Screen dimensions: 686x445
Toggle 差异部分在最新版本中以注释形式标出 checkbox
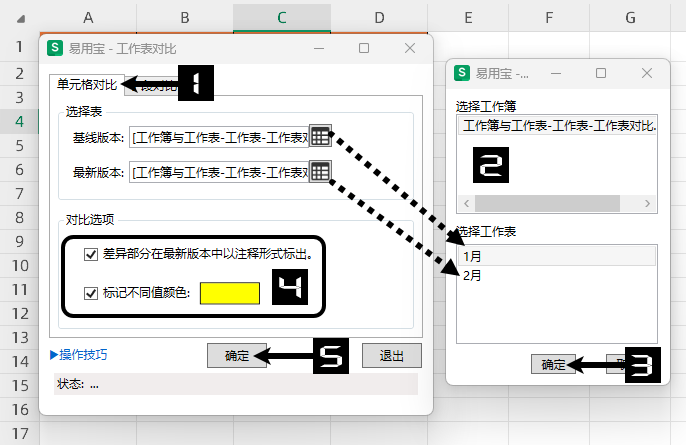click(91, 254)
